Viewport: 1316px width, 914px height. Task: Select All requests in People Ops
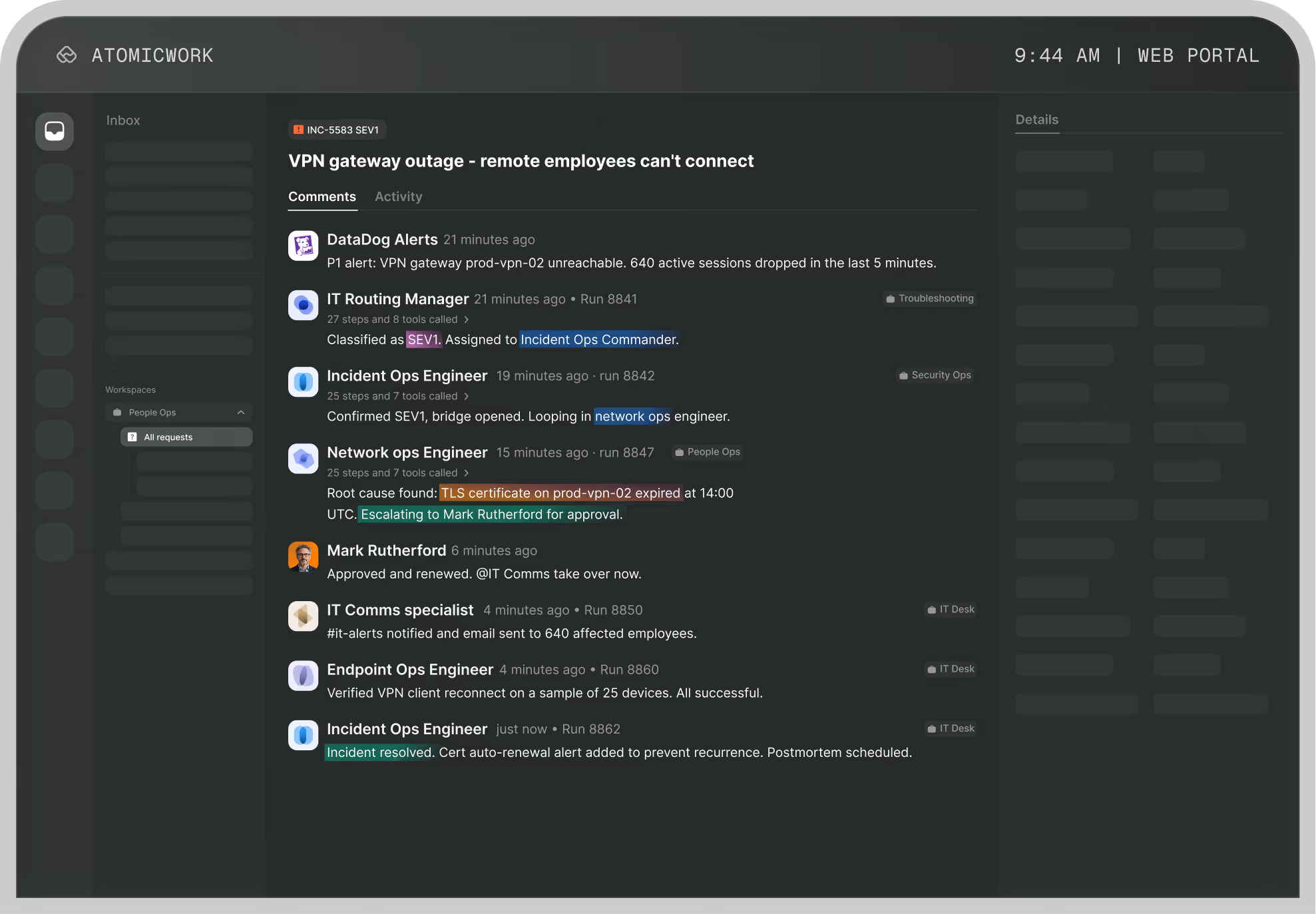pos(186,437)
